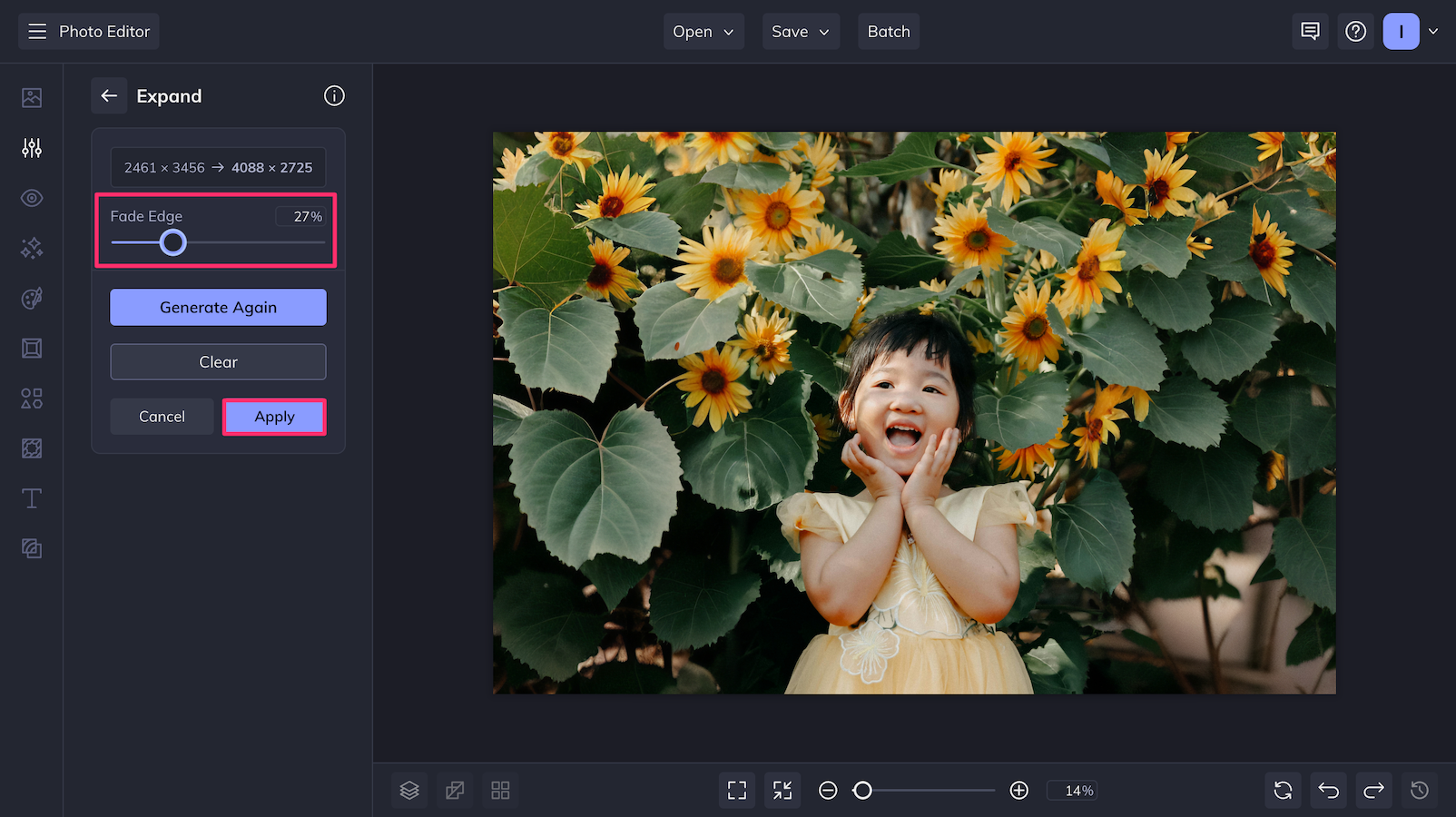The height and width of the screenshot is (817, 1456).
Task: Open the Expand info tooltip icon
Action: click(x=334, y=95)
